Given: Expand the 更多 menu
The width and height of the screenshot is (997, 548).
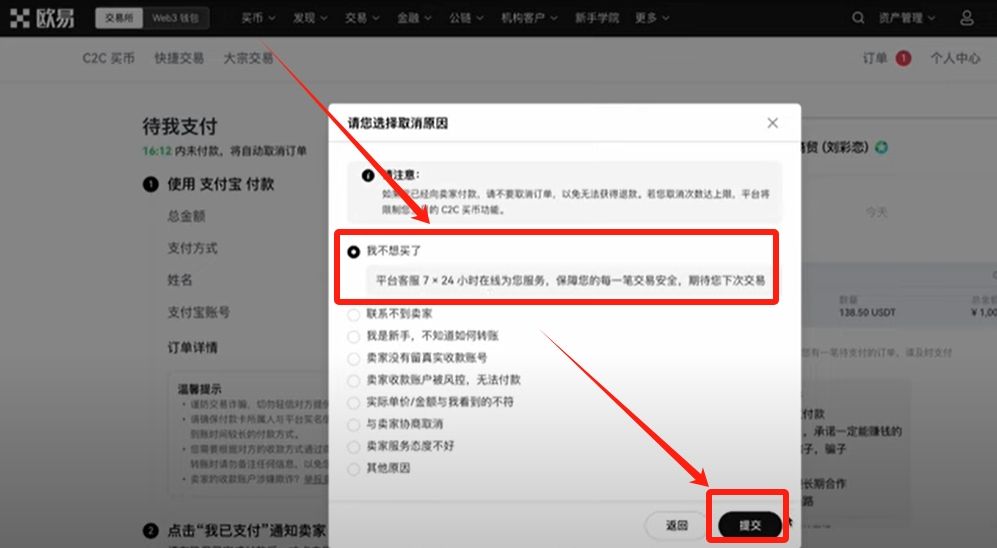Looking at the screenshot, I should [x=652, y=18].
